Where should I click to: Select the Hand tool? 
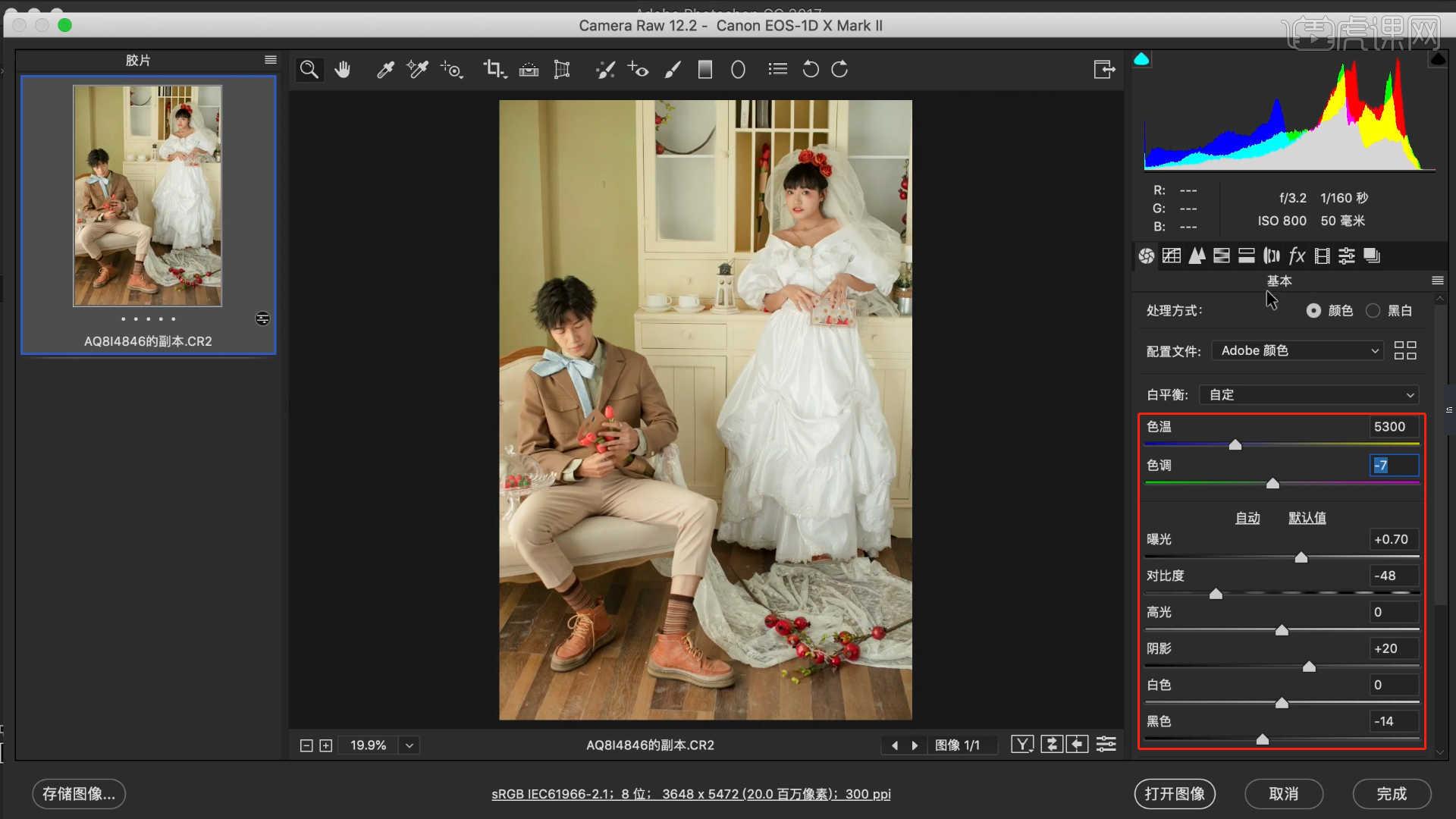pos(343,70)
